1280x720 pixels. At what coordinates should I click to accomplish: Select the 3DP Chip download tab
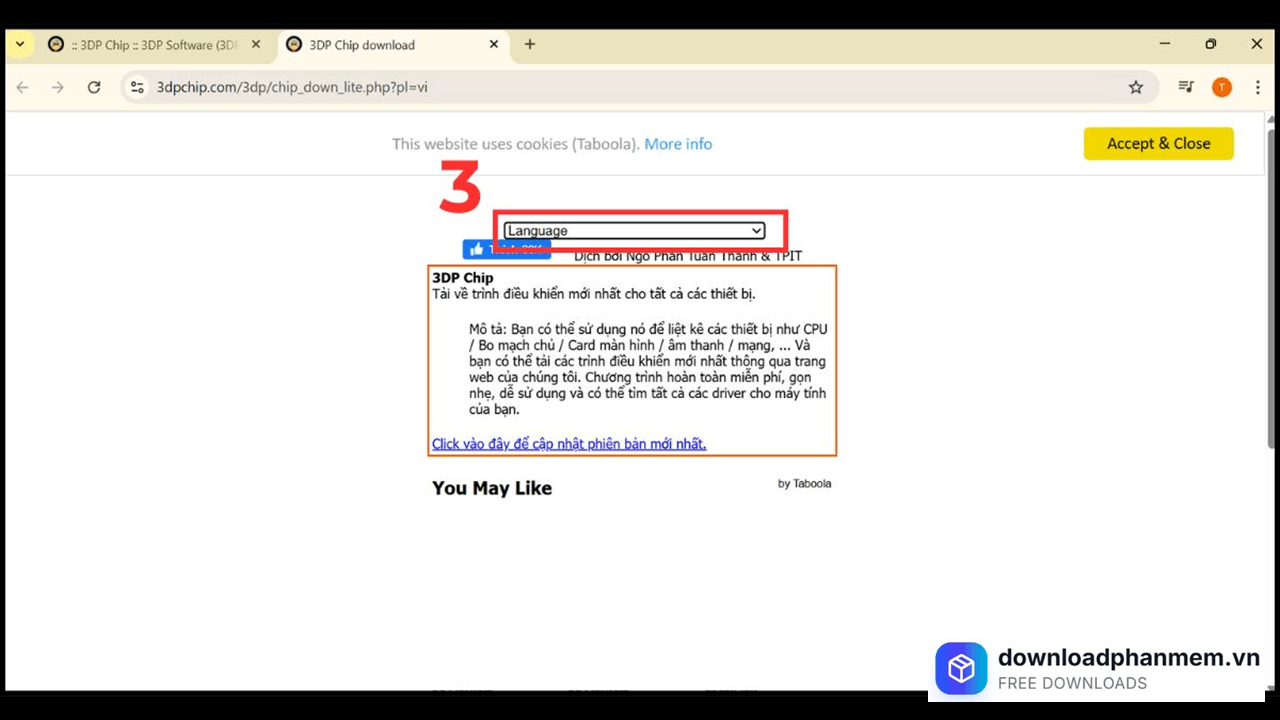[x=380, y=45]
